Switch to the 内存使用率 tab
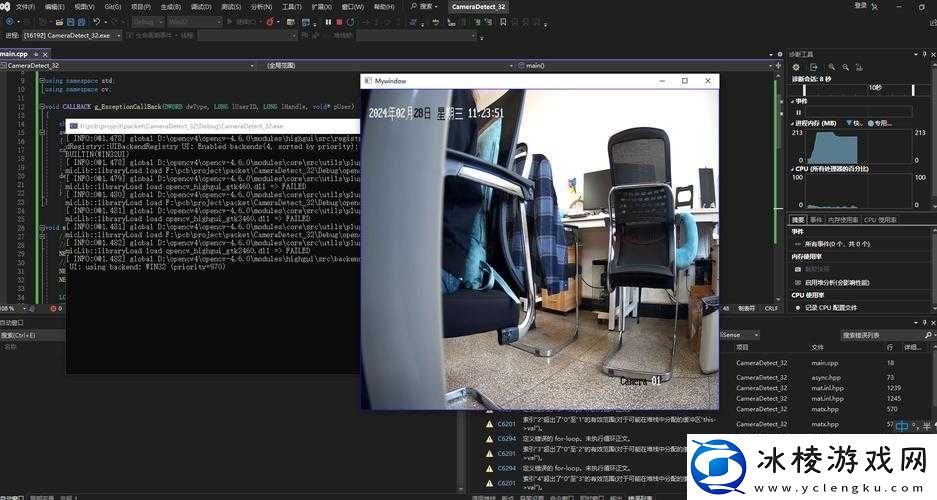Screen dimensions: 937x500 pyautogui.click(x=843, y=220)
